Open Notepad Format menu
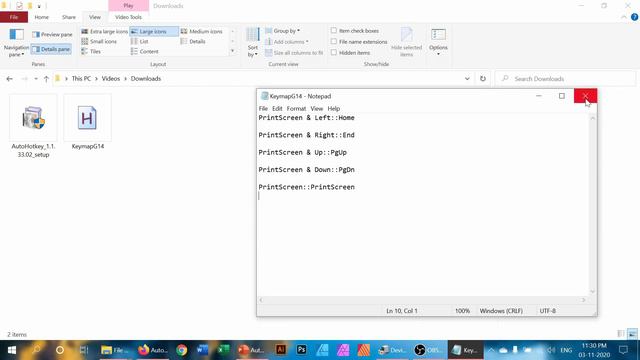This screenshot has height=360, width=640. (296, 109)
